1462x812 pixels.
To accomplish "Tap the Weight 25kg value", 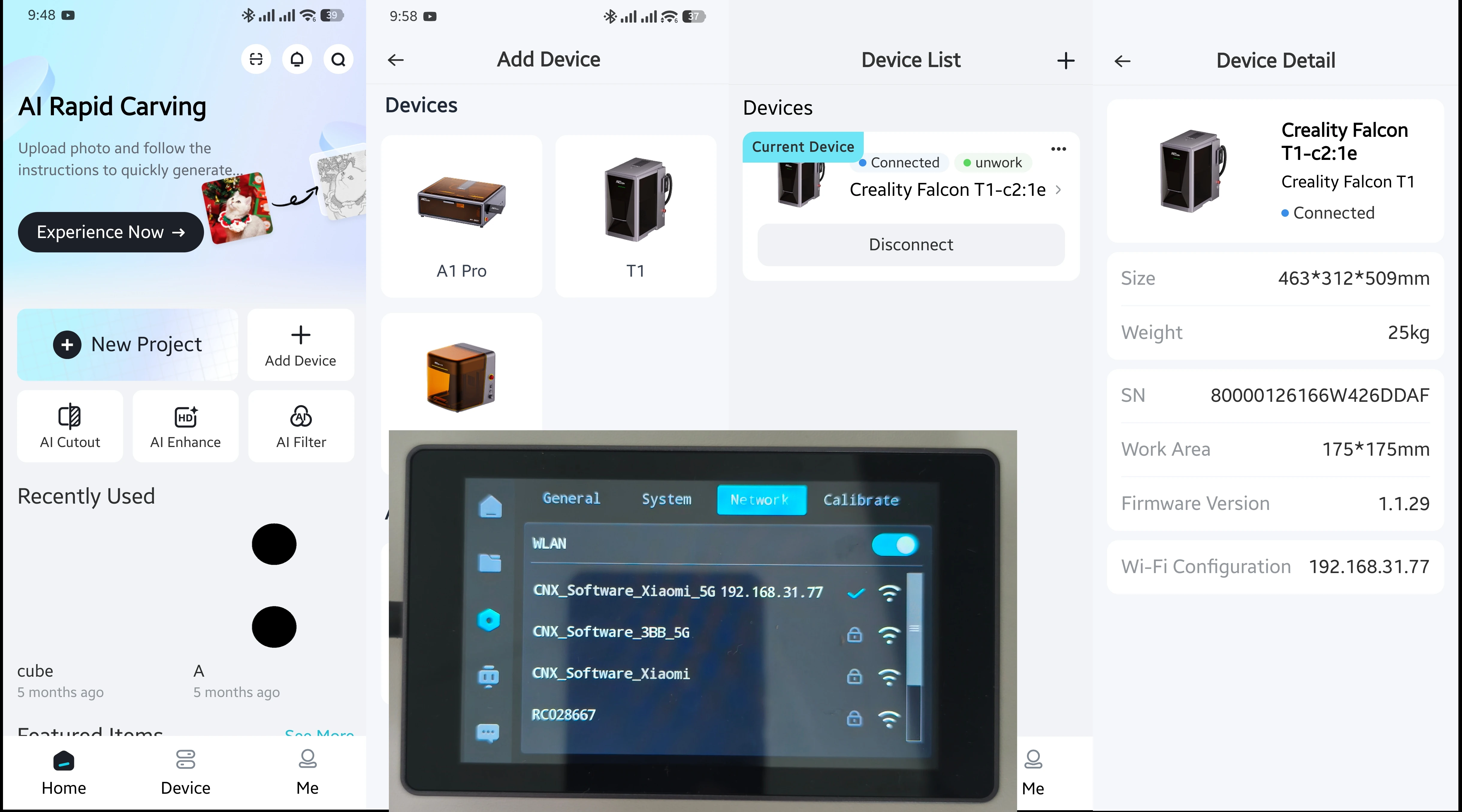I will 1409,332.
